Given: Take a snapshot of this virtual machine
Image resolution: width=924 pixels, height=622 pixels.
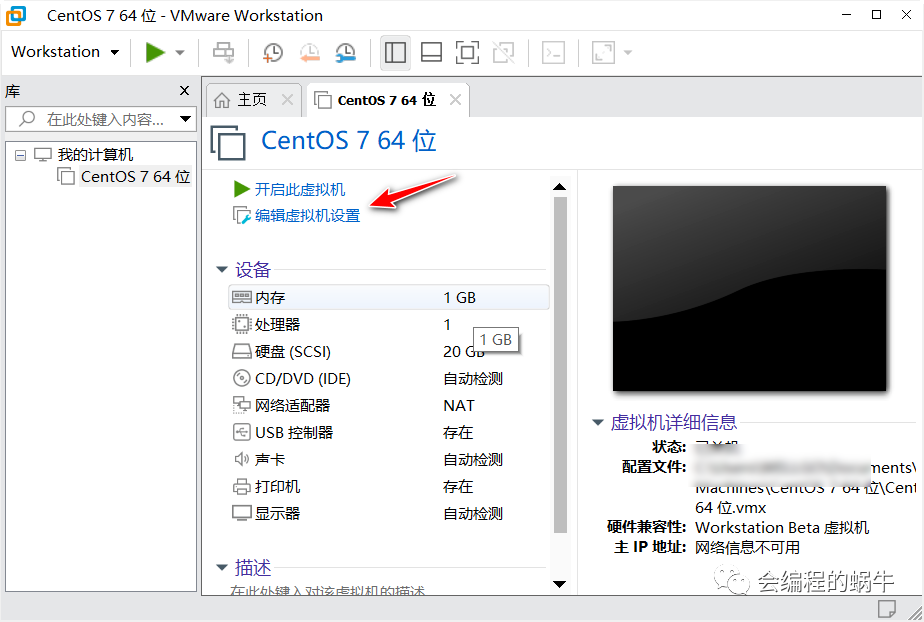Looking at the screenshot, I should click(x=272, y=52).
